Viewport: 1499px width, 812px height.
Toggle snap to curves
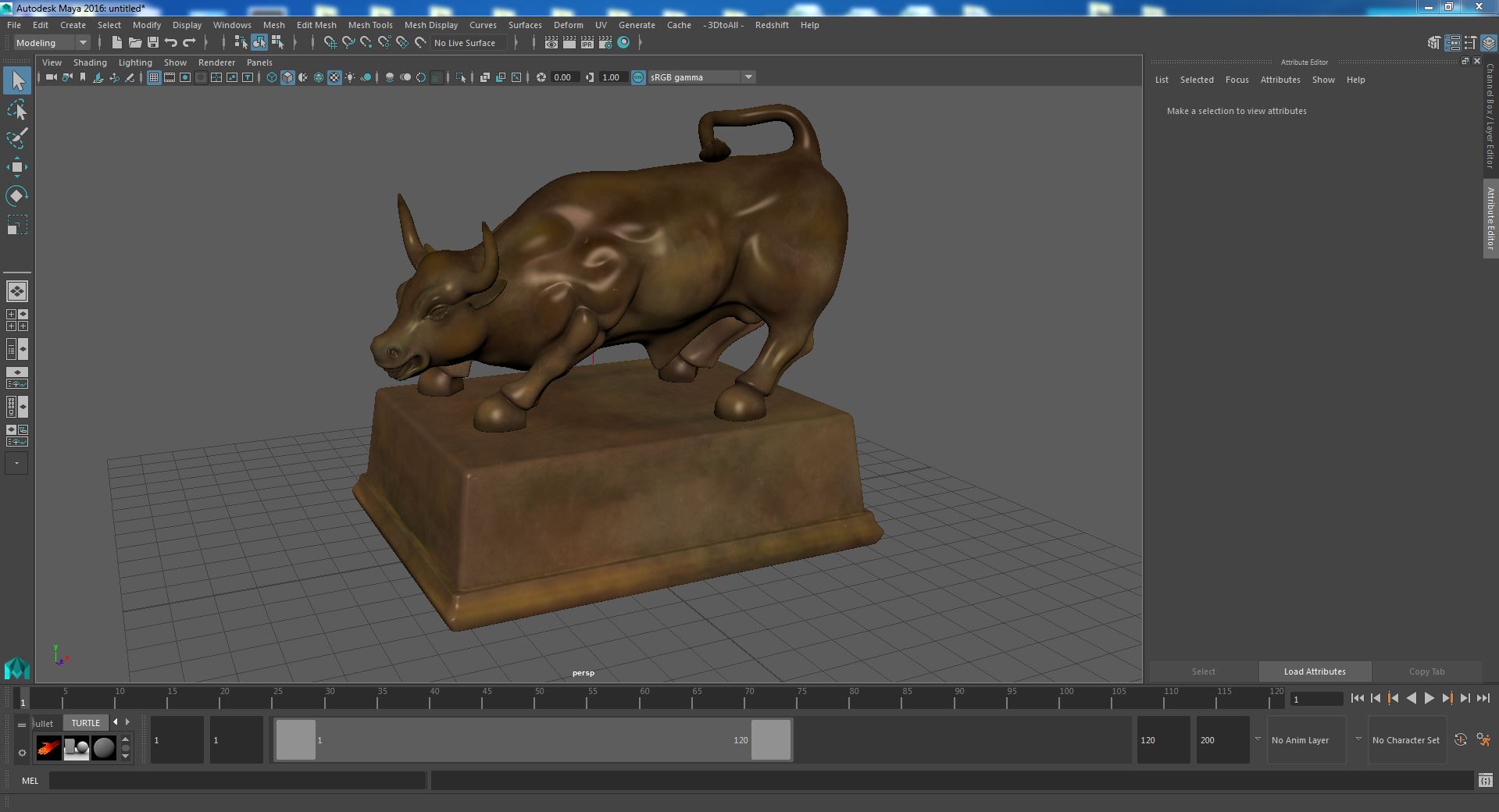click(348, 43)
